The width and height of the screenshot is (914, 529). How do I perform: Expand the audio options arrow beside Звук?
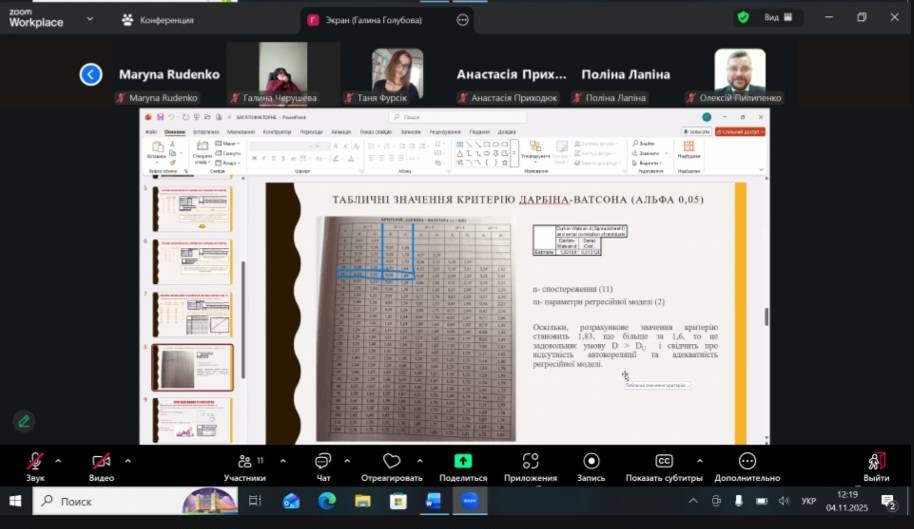[58, 461]
